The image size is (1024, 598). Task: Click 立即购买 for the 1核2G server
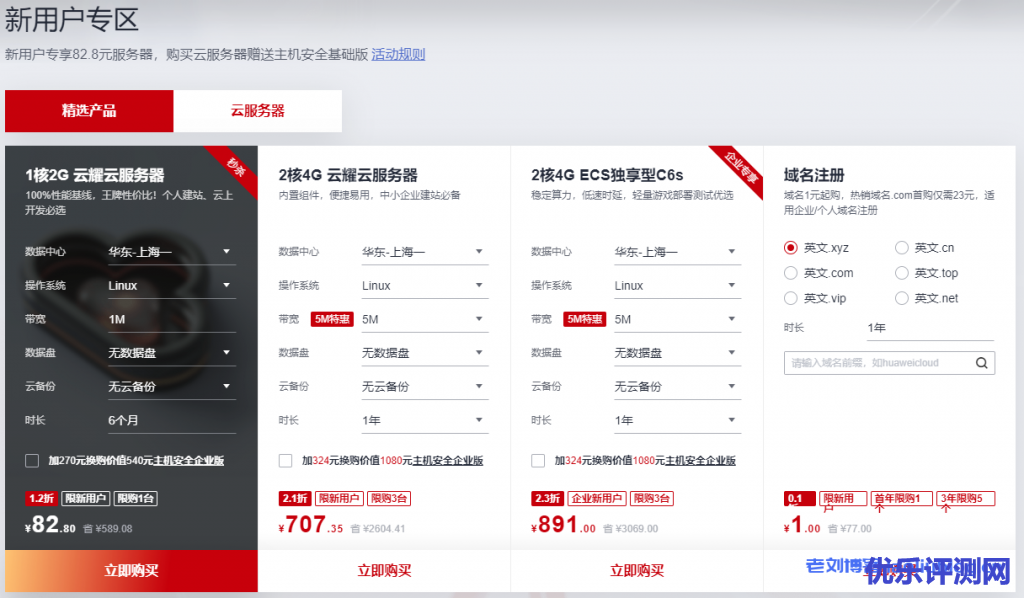(x=131, y=571)
